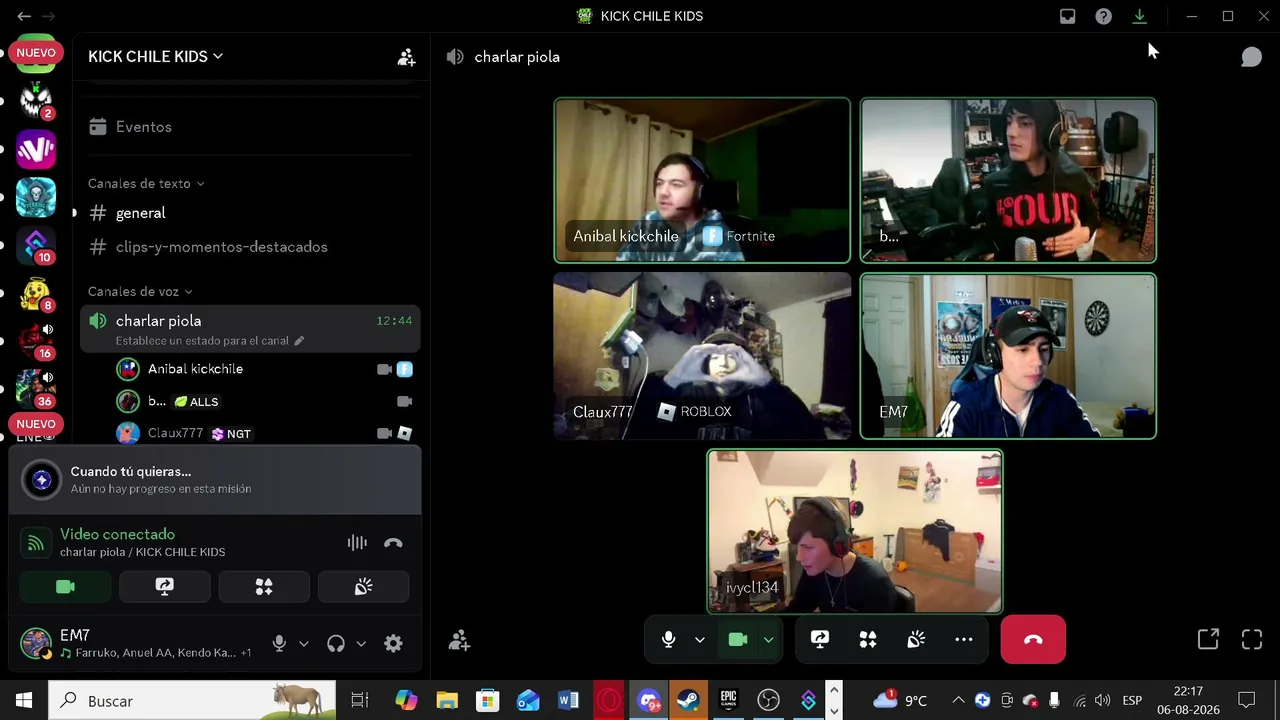Mute the microphone in the bottom call bar

[x=669, y=640]
